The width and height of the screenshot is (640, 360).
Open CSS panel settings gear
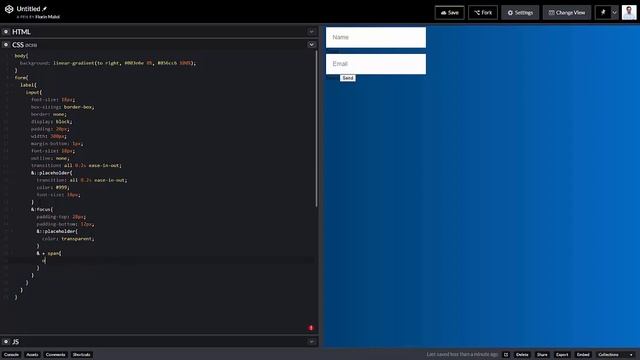pos(6,44)
